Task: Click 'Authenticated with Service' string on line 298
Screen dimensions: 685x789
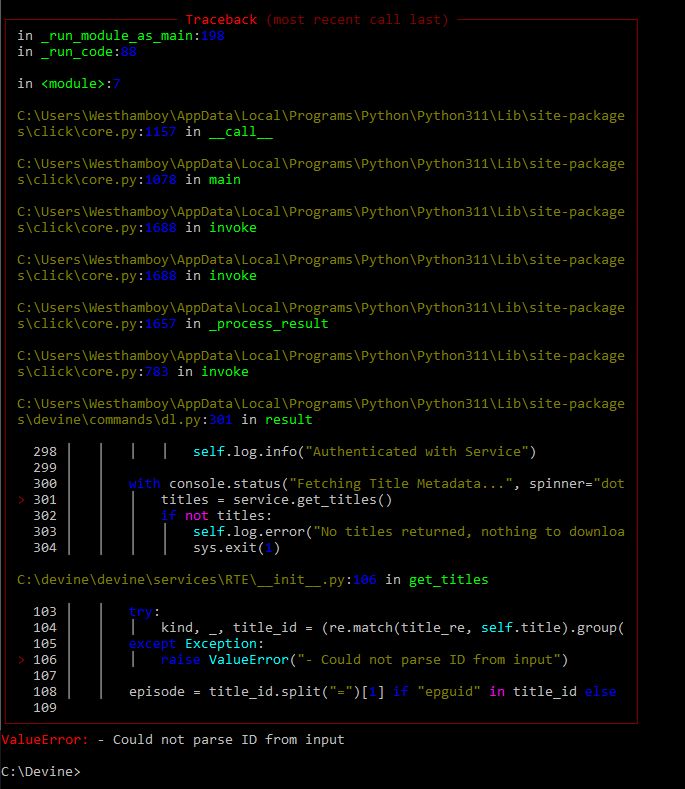Action: (417, 451)
